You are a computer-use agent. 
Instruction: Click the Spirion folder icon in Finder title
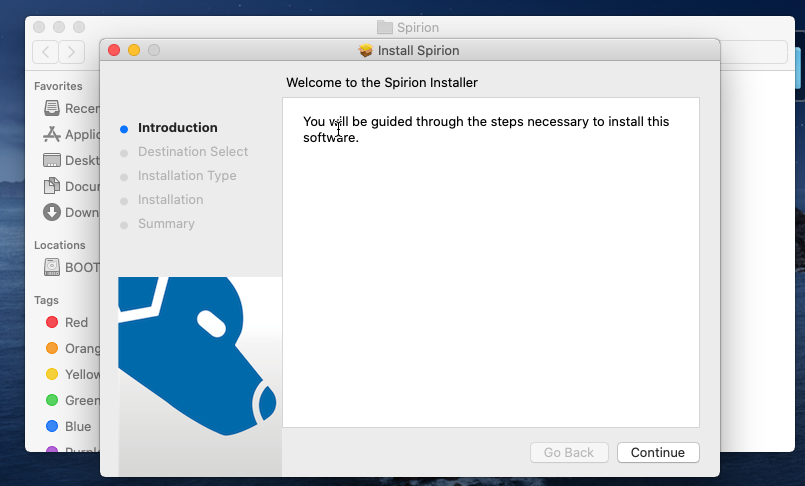pos(385,27)
